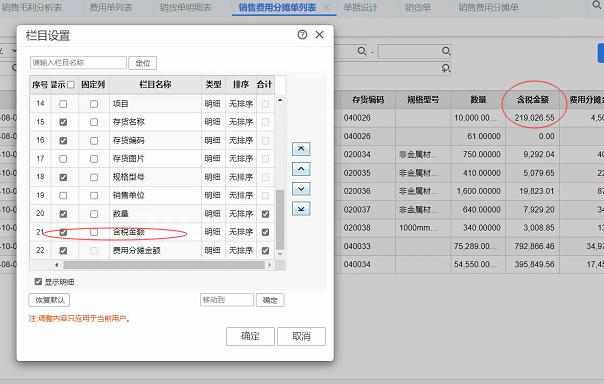604x384 pixels.
Task: Enable display for the 项目 column
Action: 63,104
